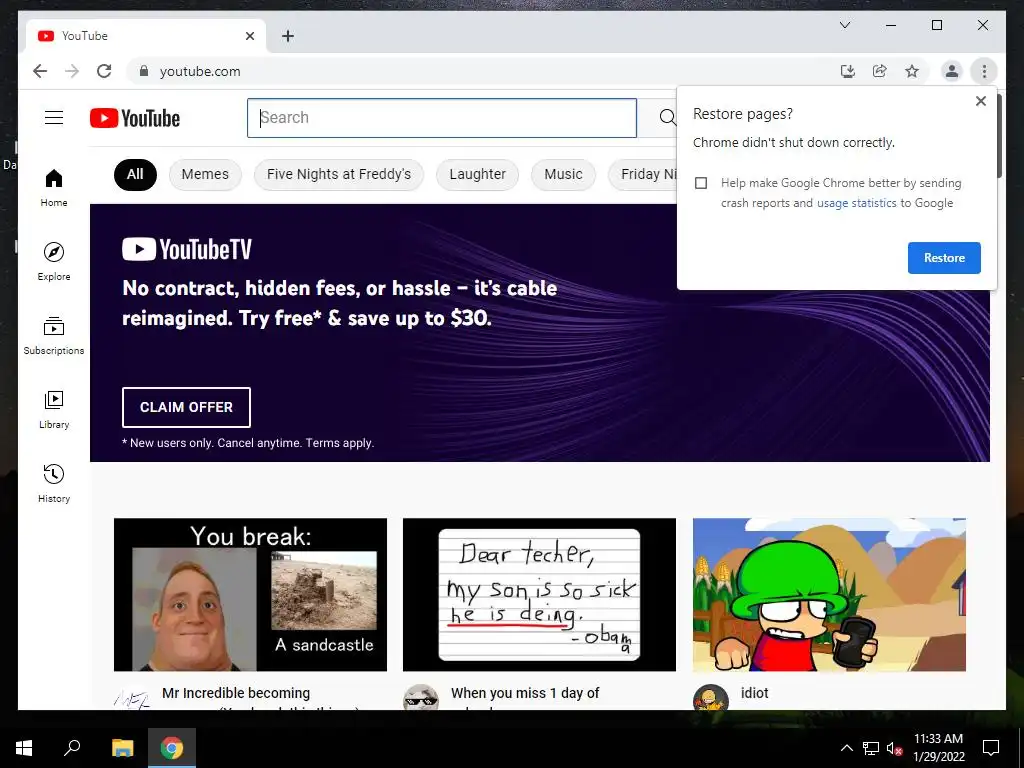
Task: Open Windows taskbar search
Action: pos(72,748)
